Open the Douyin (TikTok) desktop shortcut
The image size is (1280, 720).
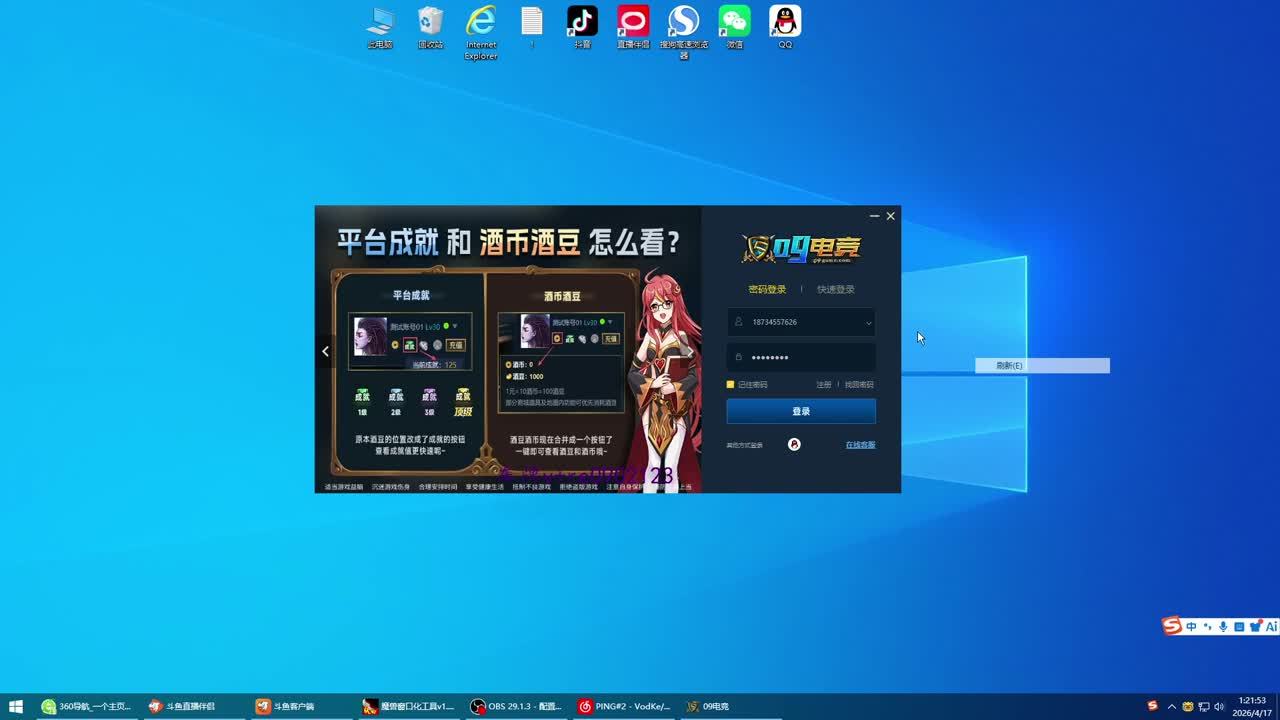tap(582, 22)
